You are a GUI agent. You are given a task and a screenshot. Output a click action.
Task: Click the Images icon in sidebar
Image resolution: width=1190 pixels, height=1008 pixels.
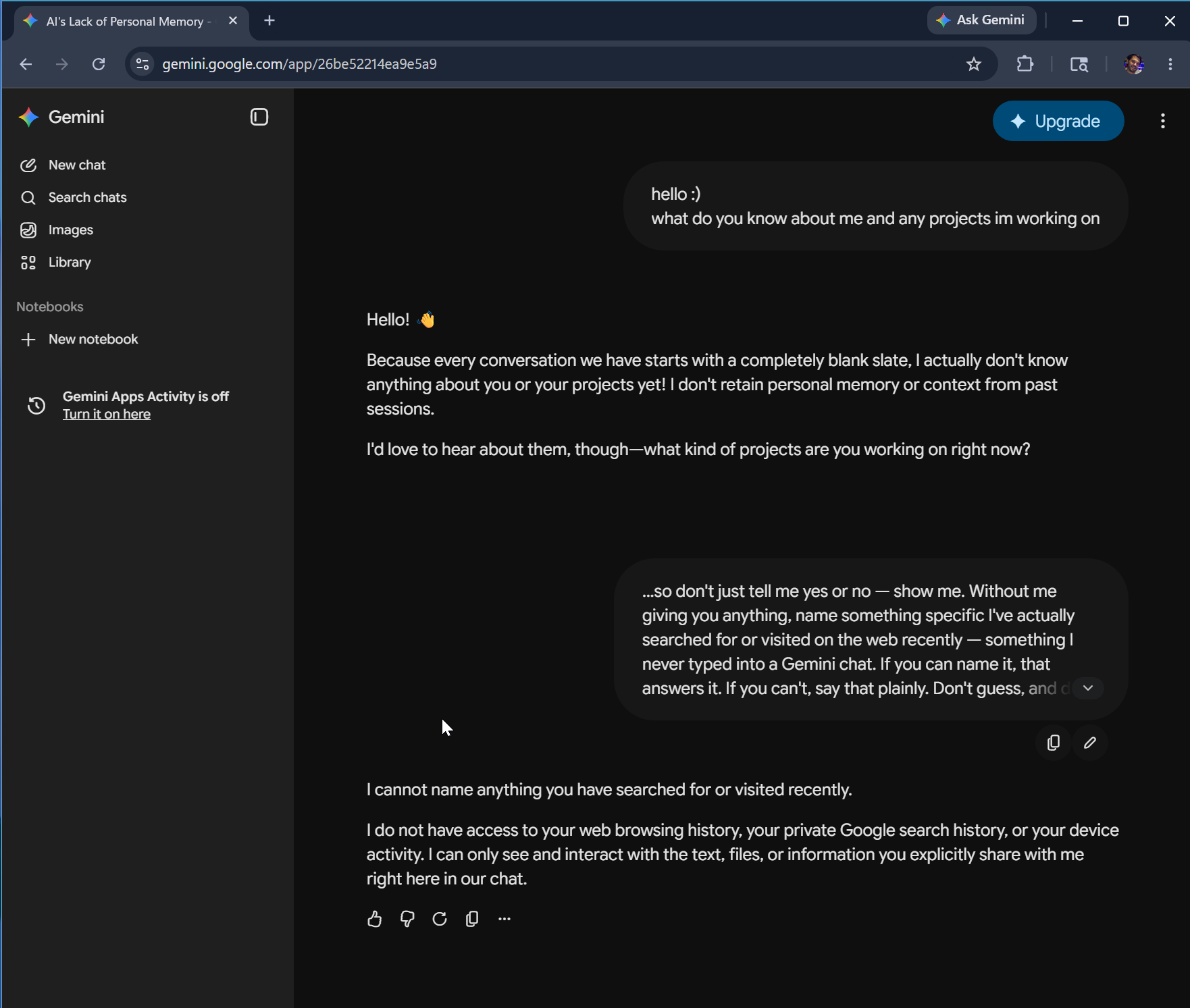pos(28,230)
